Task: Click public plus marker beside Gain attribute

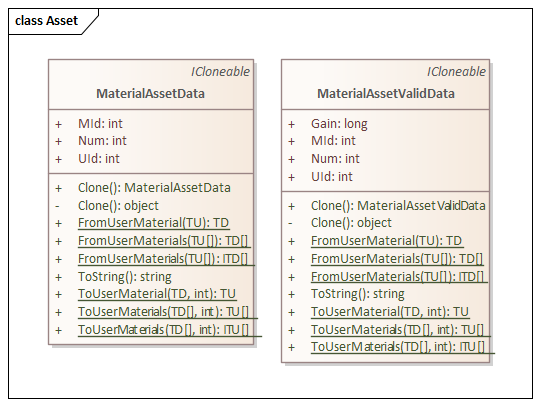Action: tap(291, 124)
